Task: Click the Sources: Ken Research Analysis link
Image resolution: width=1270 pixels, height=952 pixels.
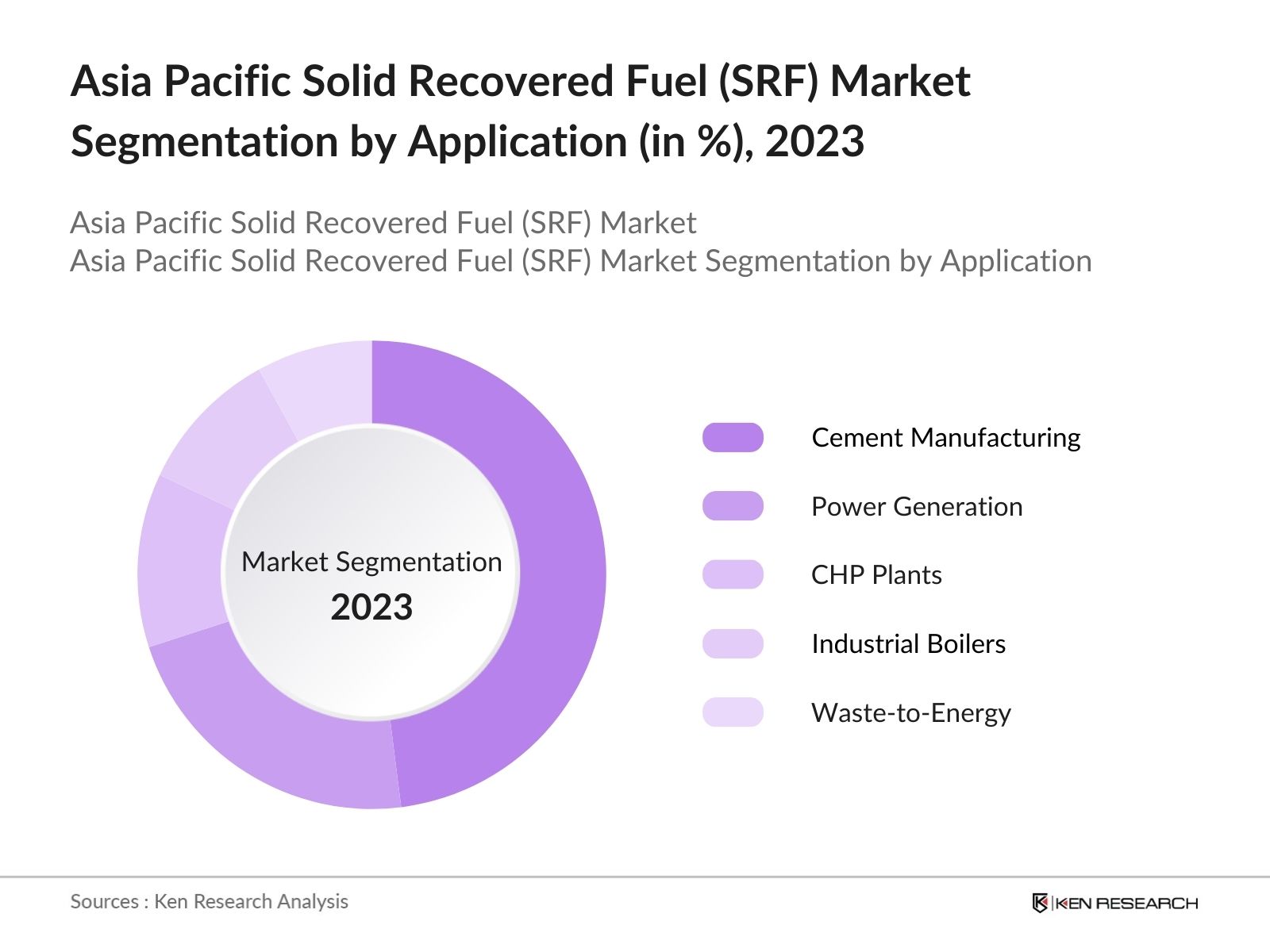Action: point(210,902)
